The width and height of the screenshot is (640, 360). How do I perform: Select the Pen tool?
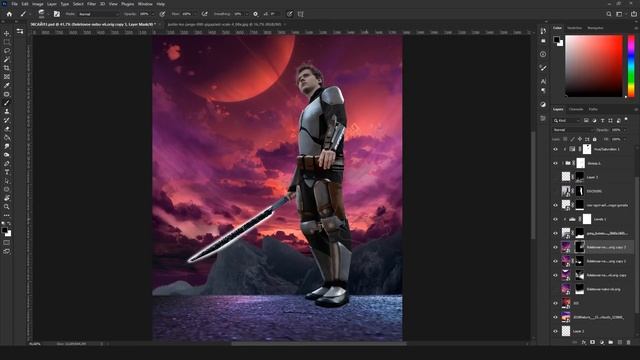(x=7, y=163)
